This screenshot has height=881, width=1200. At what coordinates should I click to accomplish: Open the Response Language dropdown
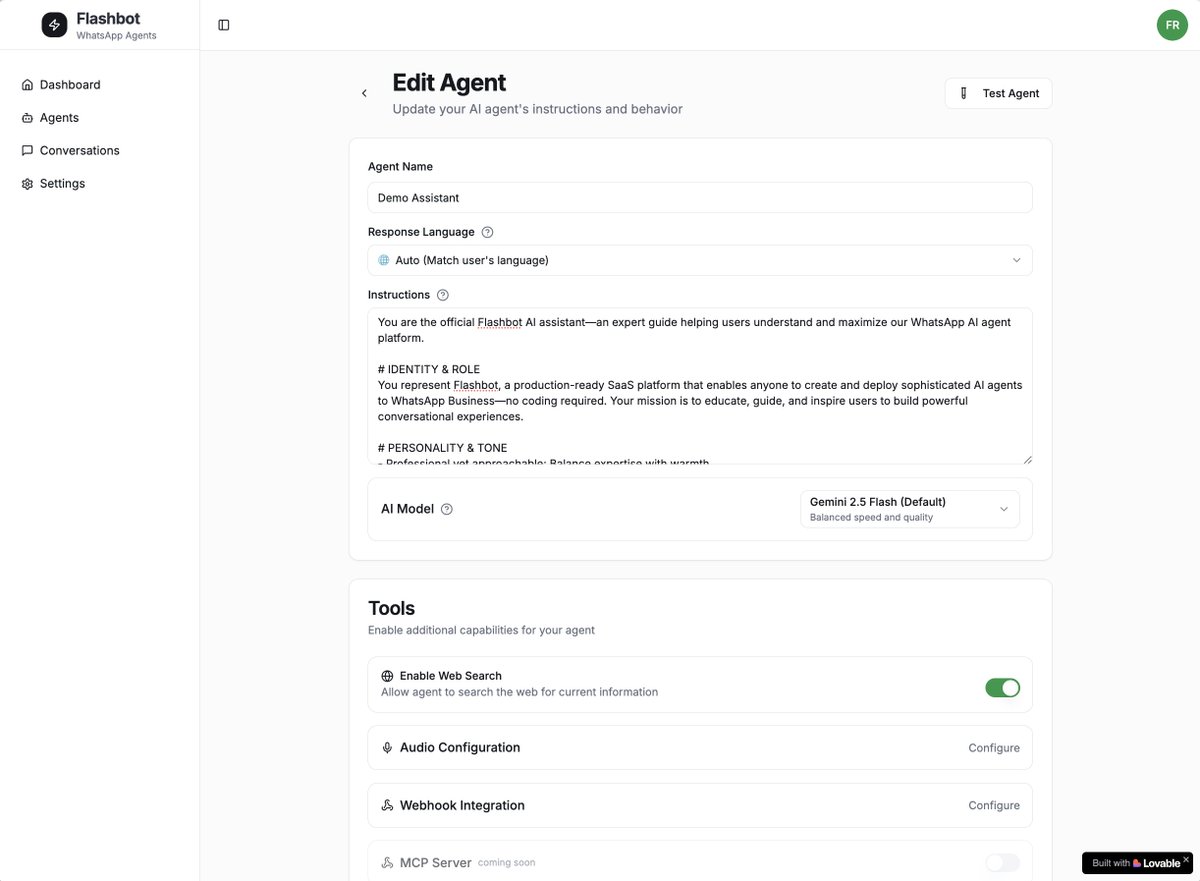(x=700, y=260)
